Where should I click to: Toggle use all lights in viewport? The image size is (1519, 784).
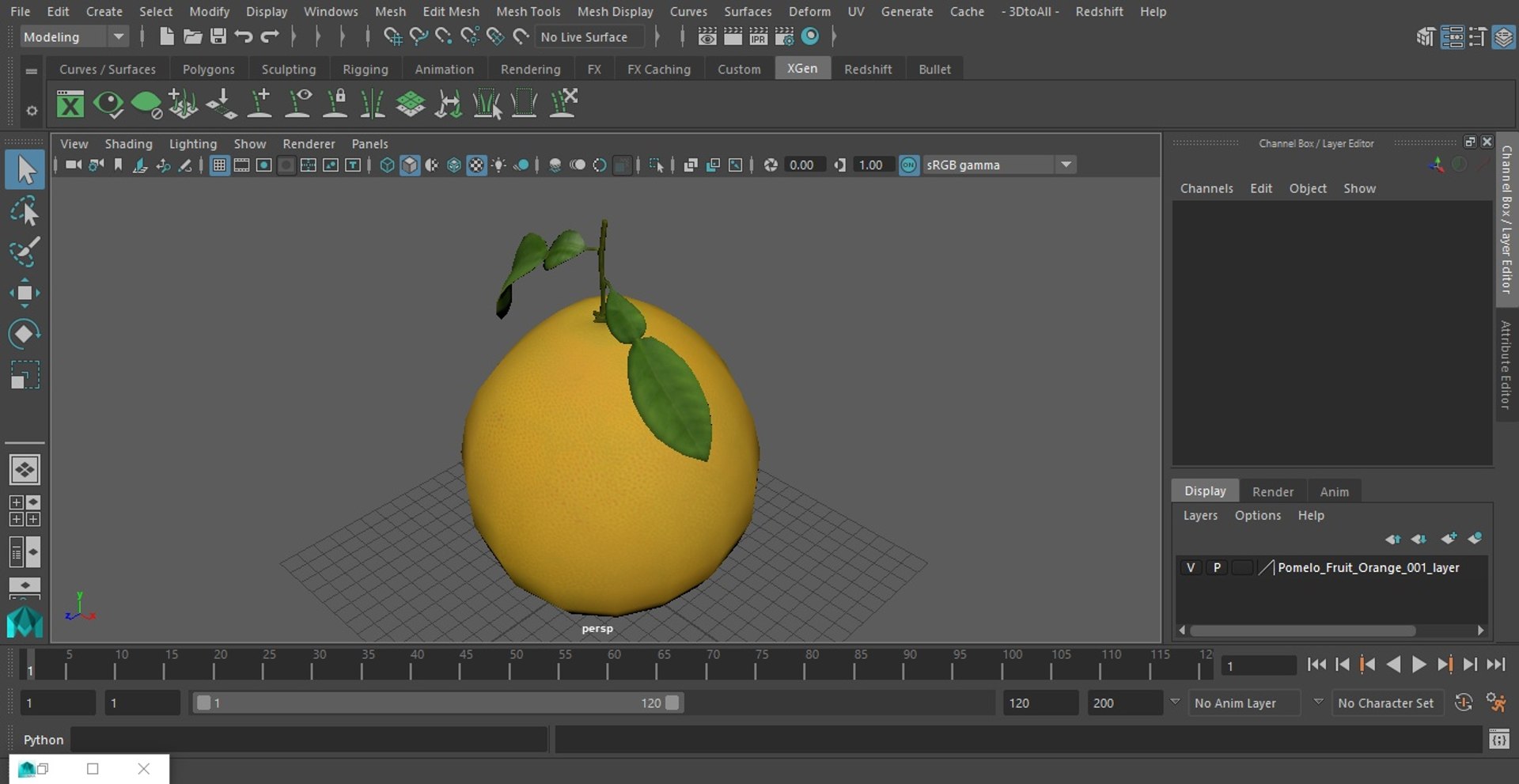(x=499, y=165)
